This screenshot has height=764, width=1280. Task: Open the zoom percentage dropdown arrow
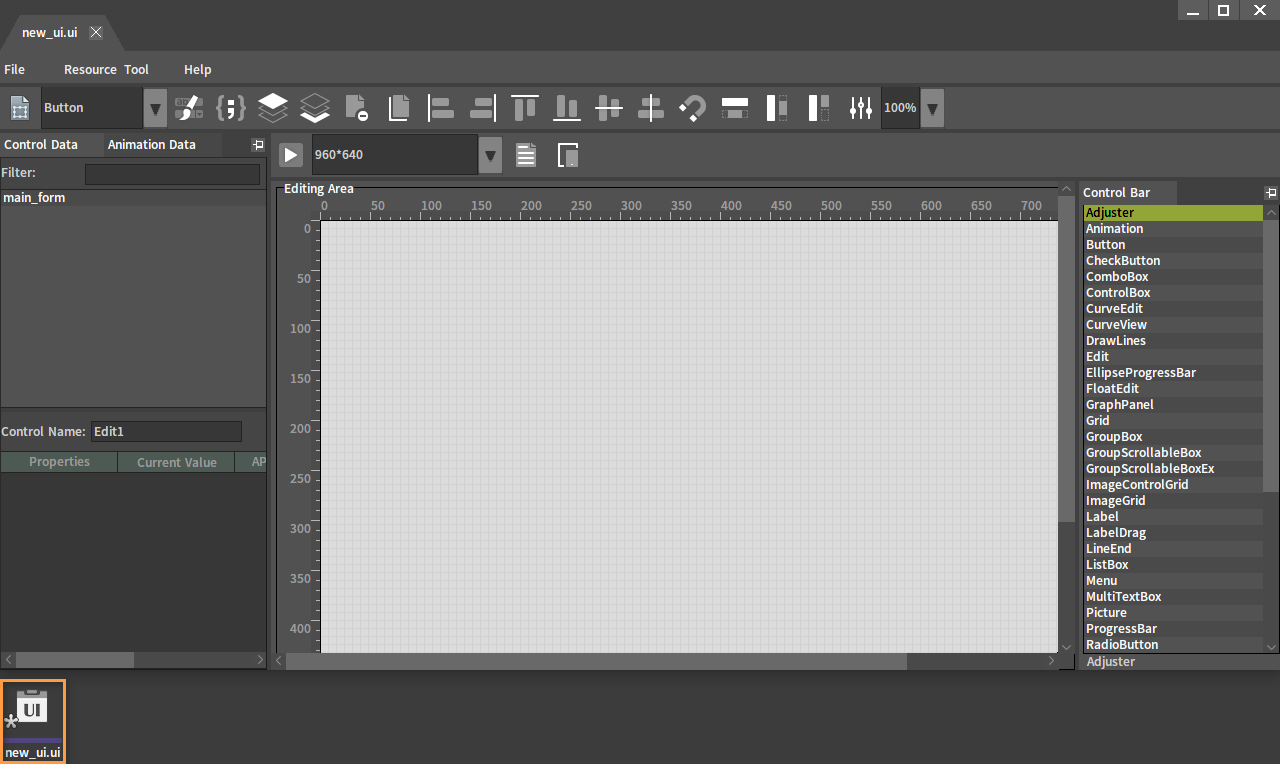tap(932, 108)
